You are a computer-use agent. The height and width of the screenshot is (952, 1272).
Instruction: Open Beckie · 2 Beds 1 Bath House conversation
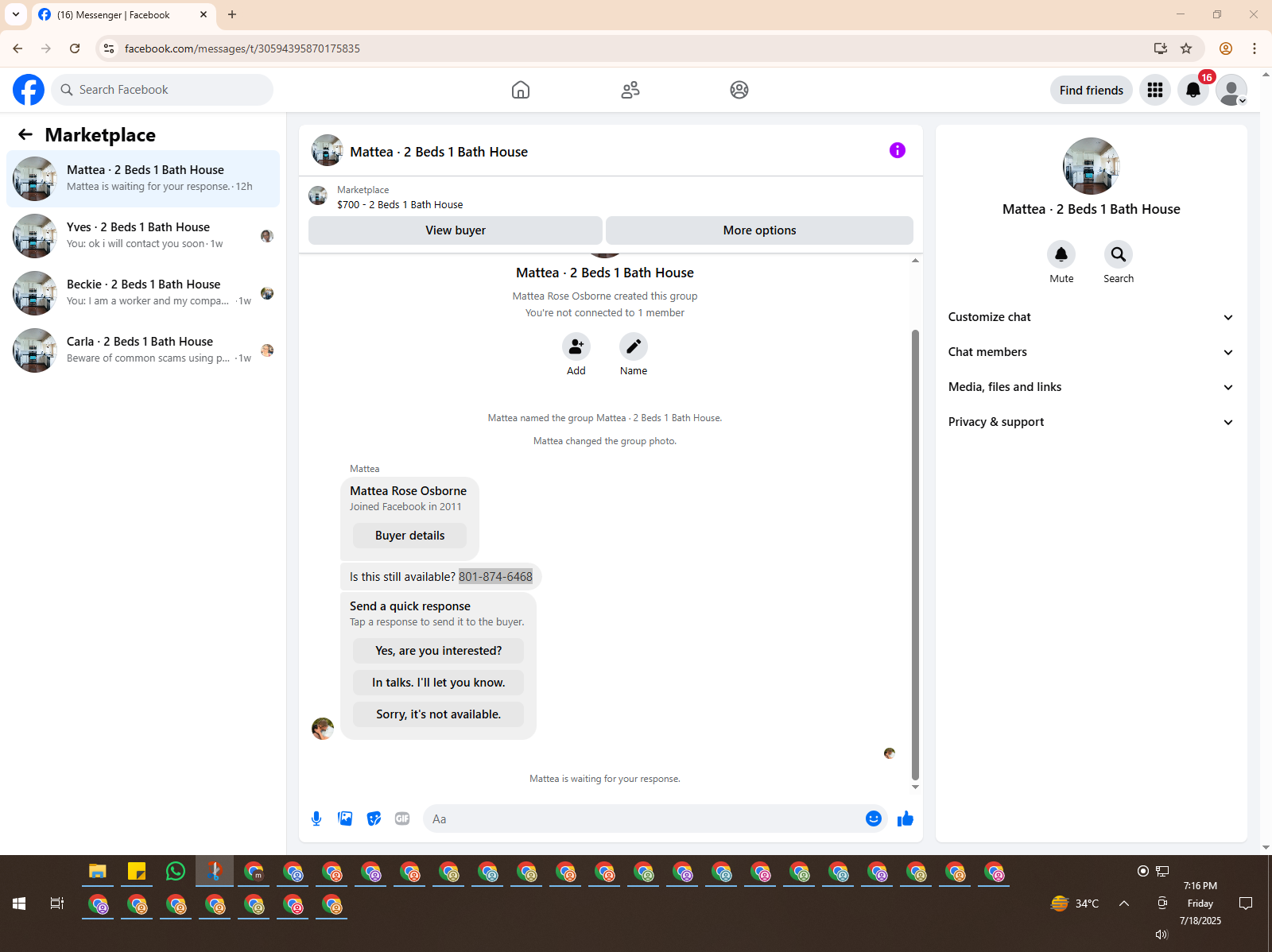[143, 293]
